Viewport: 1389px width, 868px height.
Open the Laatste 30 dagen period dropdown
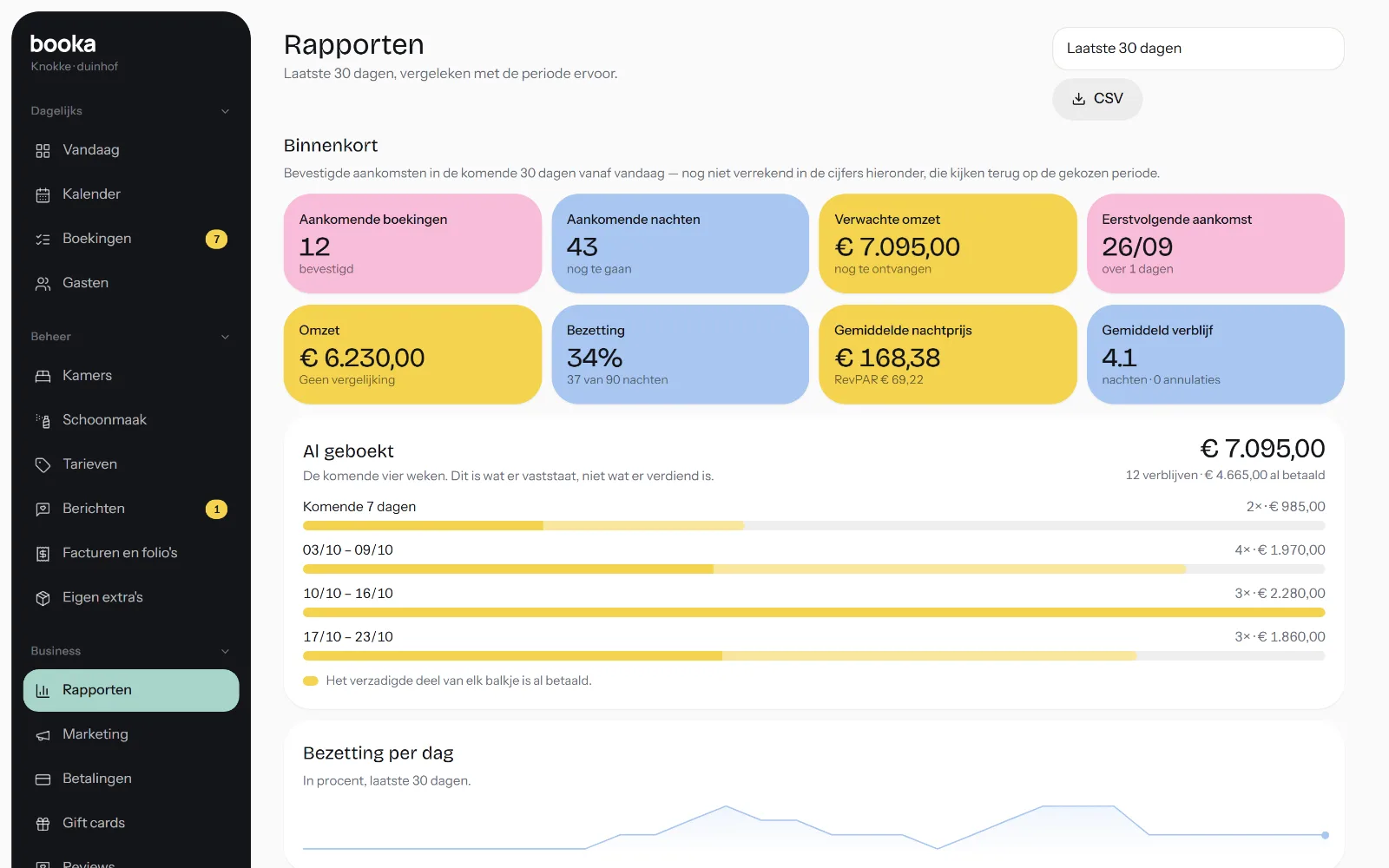point(1198,49)
